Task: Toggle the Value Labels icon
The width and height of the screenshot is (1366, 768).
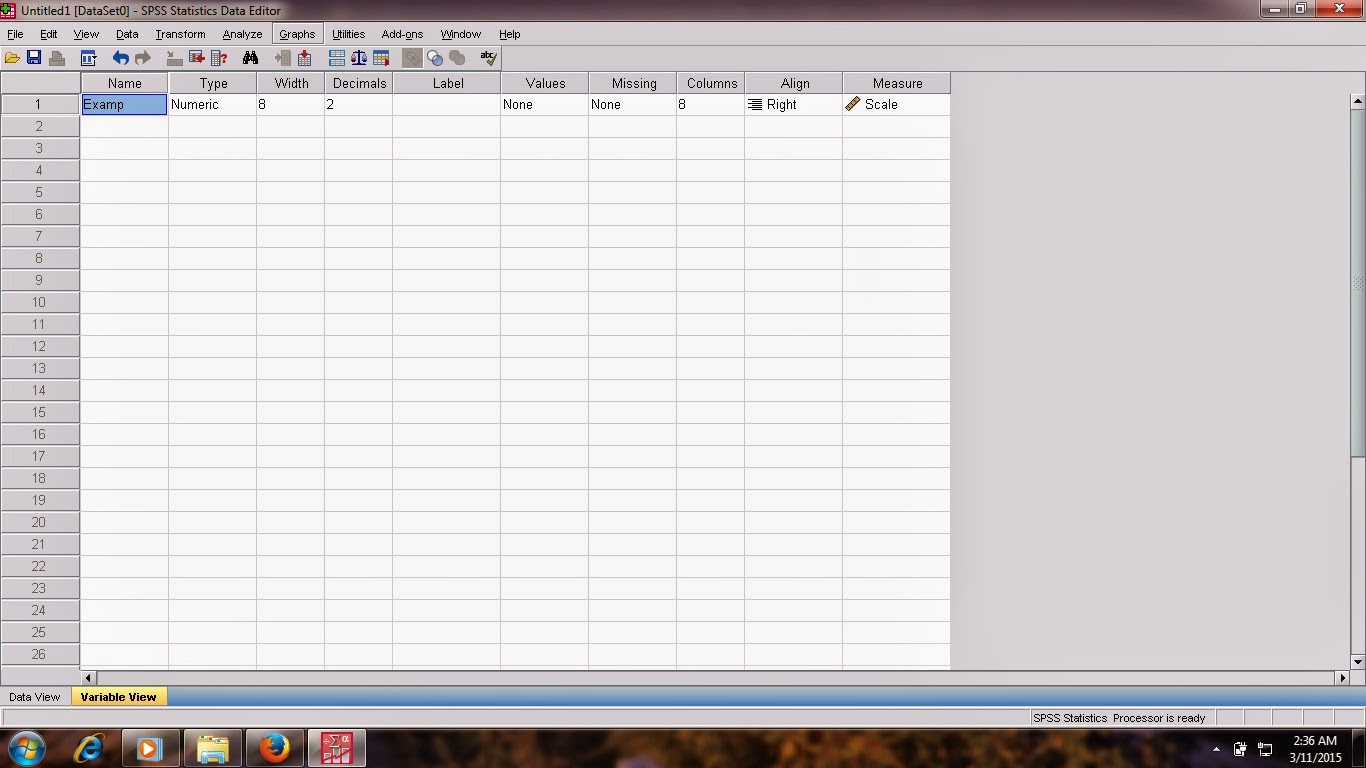Action: point(413,57)
